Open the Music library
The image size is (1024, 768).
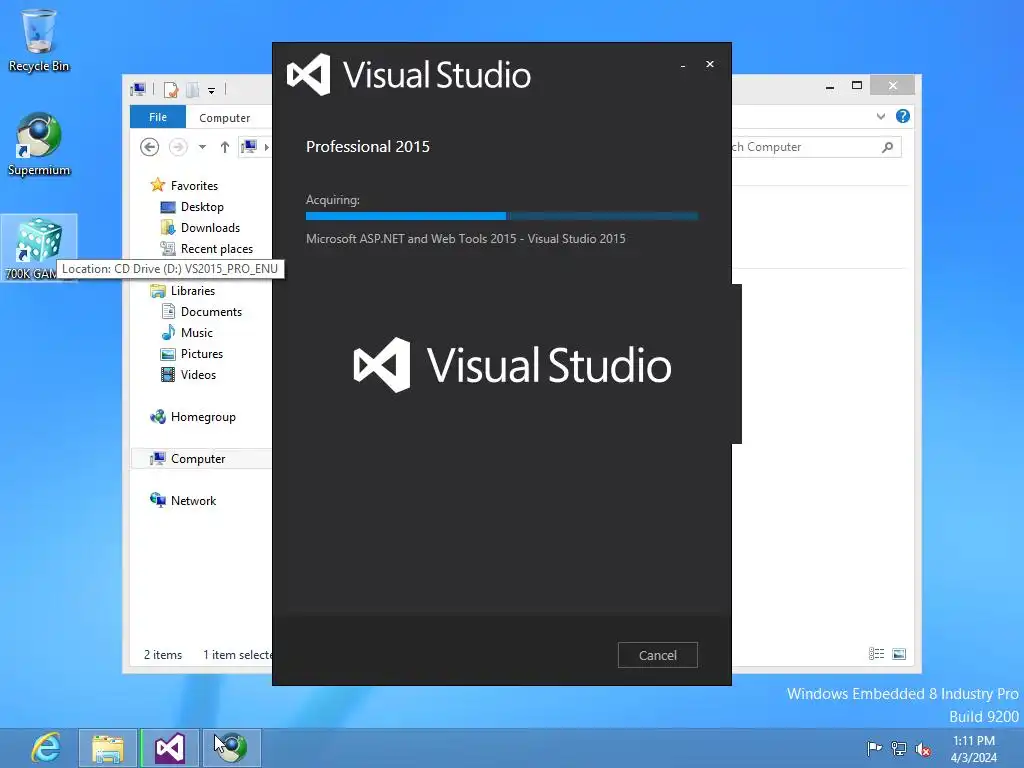click(197, 332)
